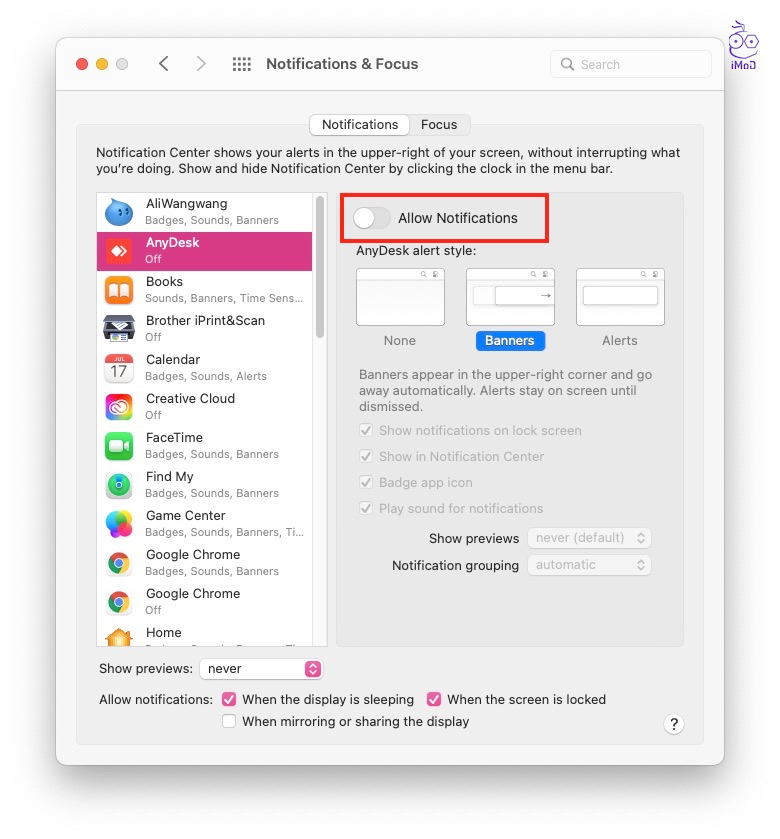
Task: Select Brother iPrint&Scan printer icon
Action: point(119,329)
